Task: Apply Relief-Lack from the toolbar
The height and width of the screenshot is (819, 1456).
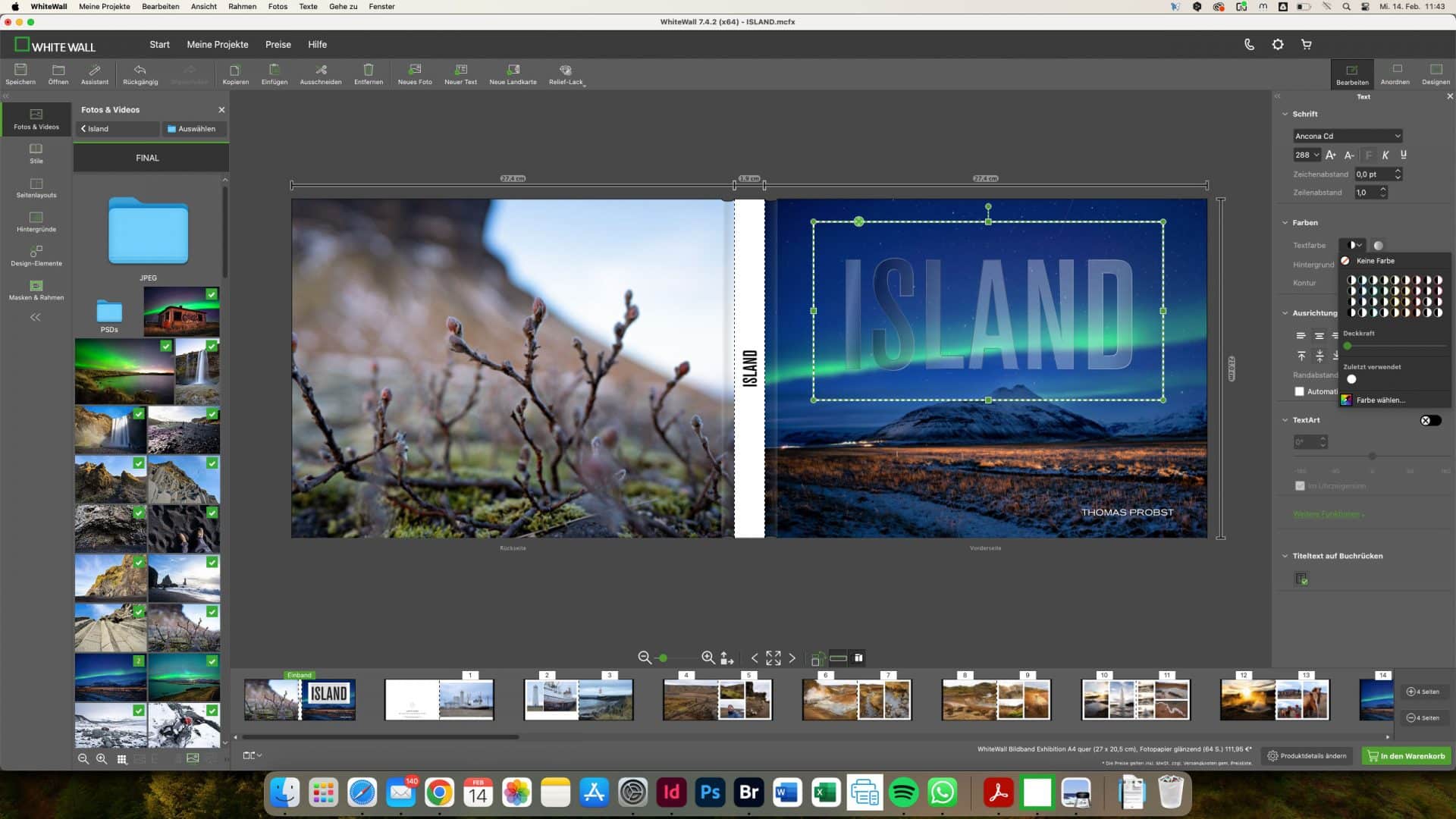Action: [565, 74]
